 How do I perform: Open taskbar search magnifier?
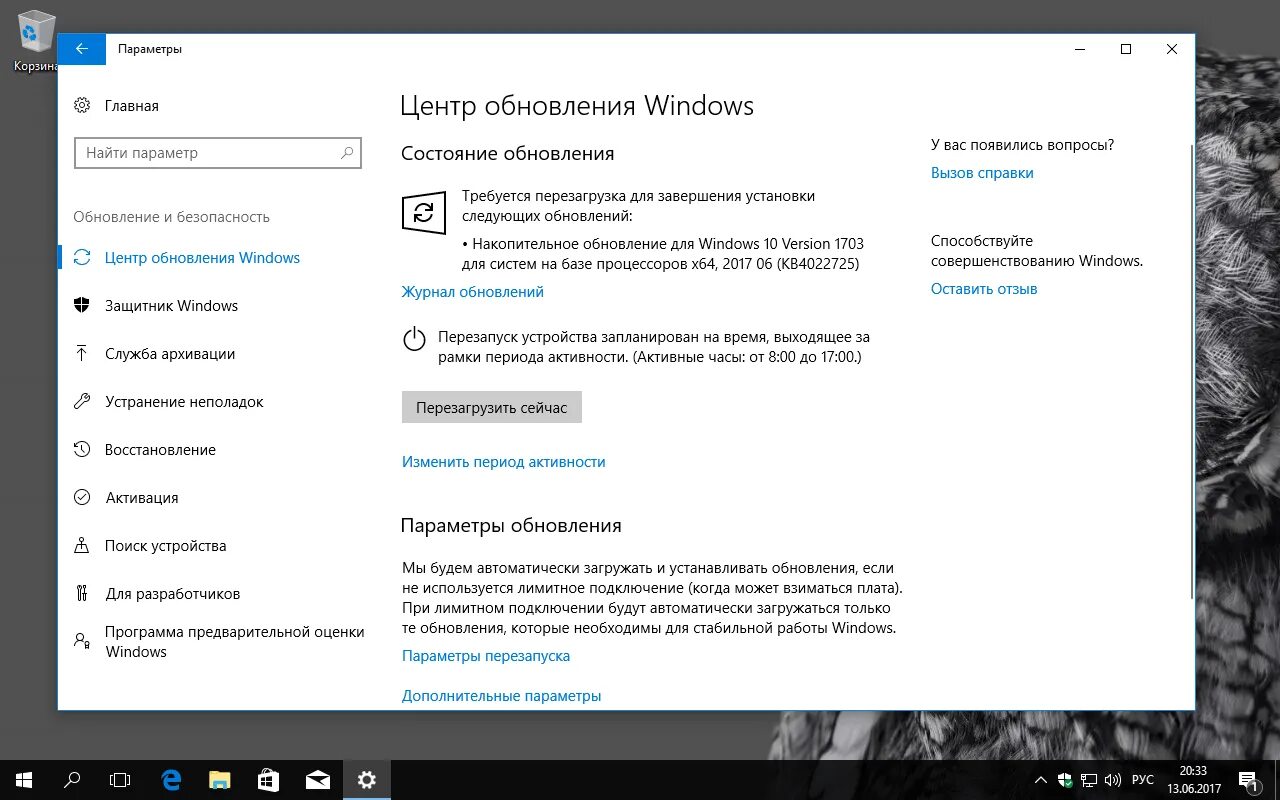point(72,780)
